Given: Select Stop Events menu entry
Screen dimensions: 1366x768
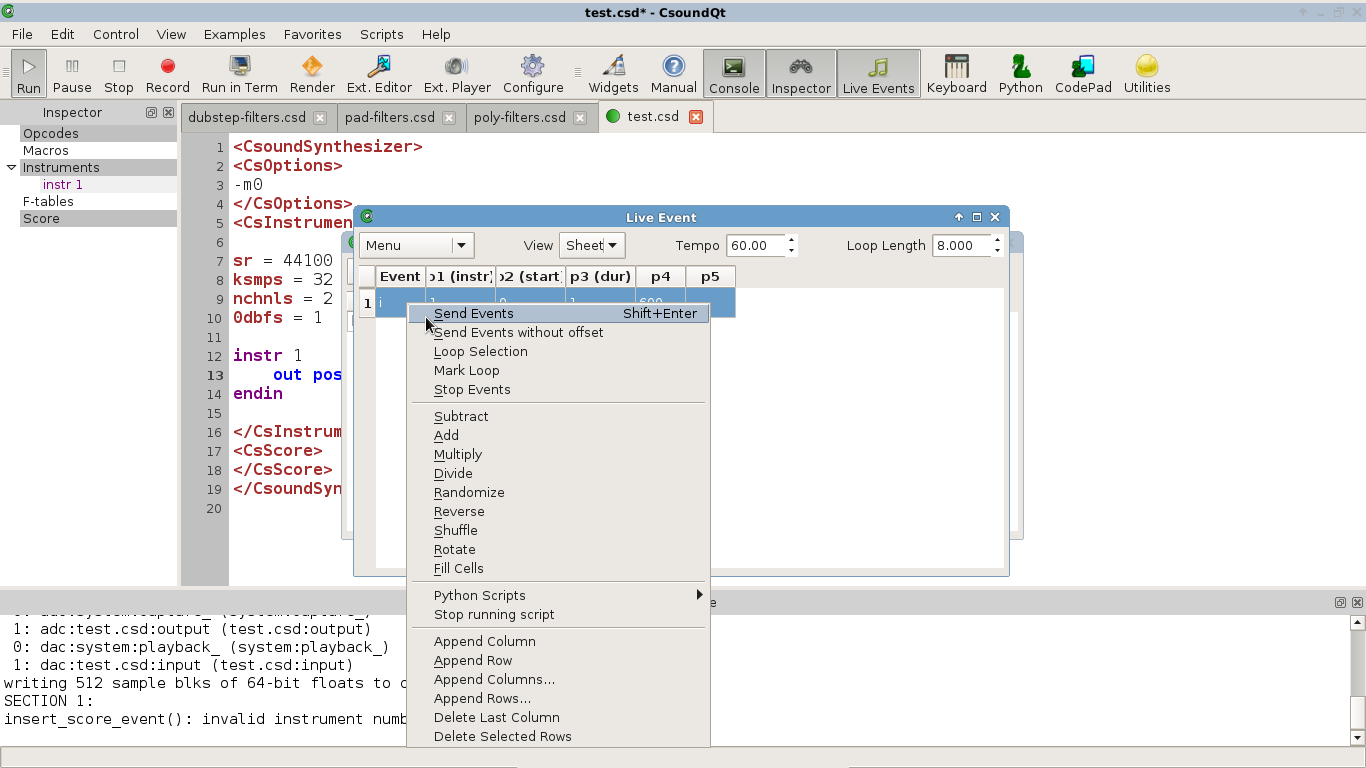Looking at the screenshot, I should pyautogui.click(x=558, y=389).
